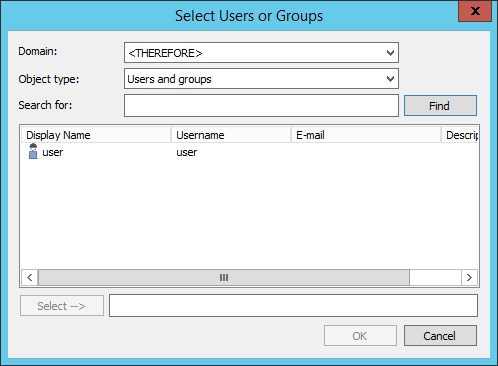
Task: Click the selected users text field beside Select
Action: click(x=293, y=305)
